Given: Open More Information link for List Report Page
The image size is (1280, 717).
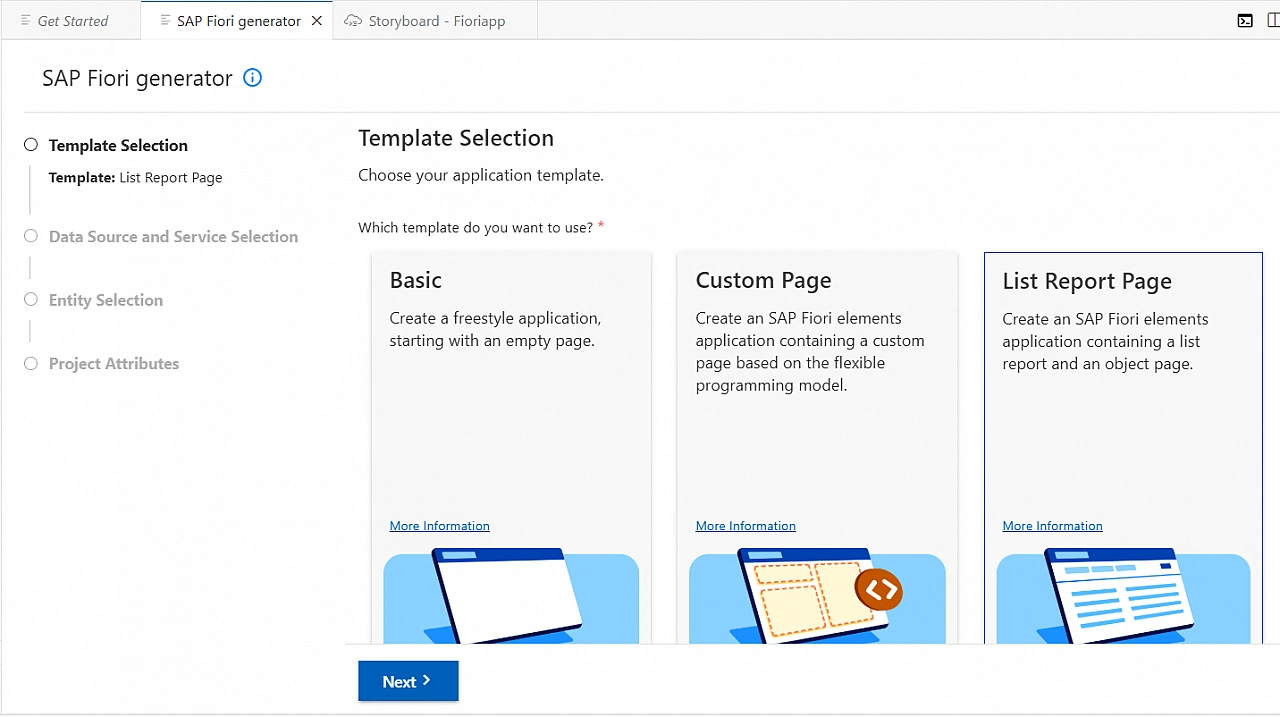Looking at the screenshot, I should tap(1052, 526).
